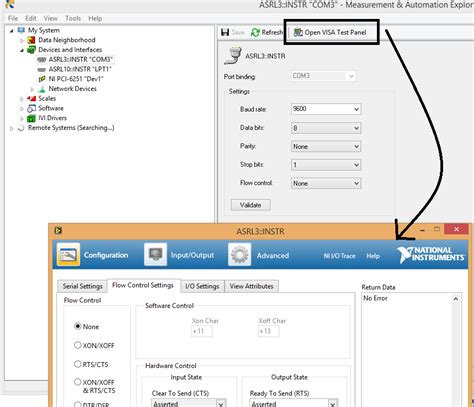Image resolution: width=474 pixels, height=407 pixels.
Task: Open the Help menu in MAX
Action: point(95,18)
